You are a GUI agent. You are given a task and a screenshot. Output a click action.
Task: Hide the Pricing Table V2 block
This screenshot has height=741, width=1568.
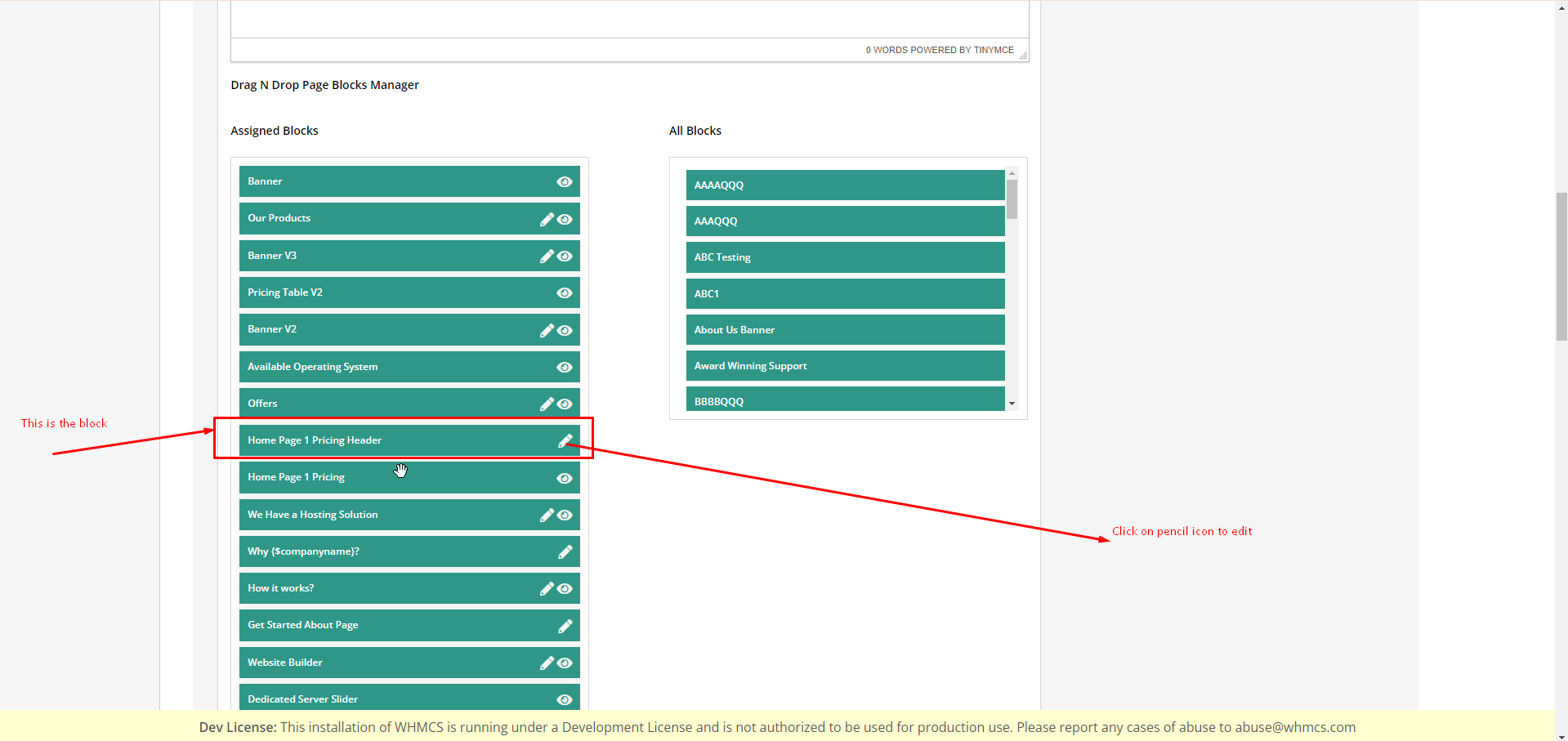tap(565, 293)
